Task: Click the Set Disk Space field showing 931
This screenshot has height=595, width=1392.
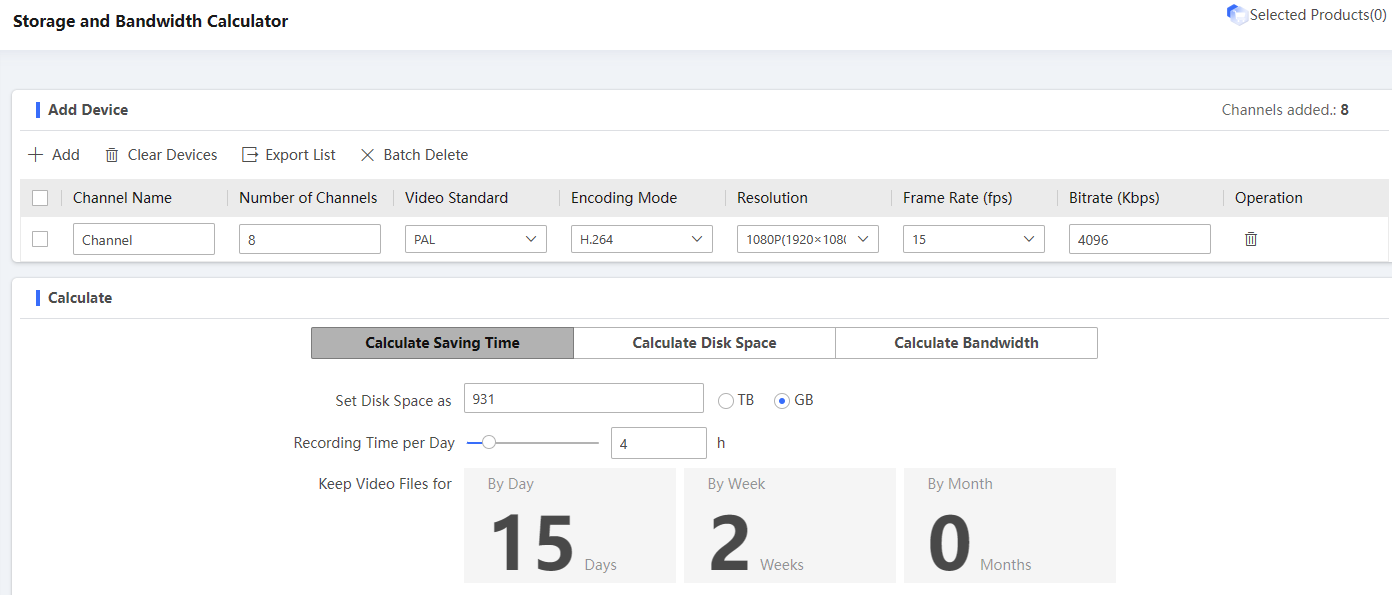Action: tap(583, 398)
